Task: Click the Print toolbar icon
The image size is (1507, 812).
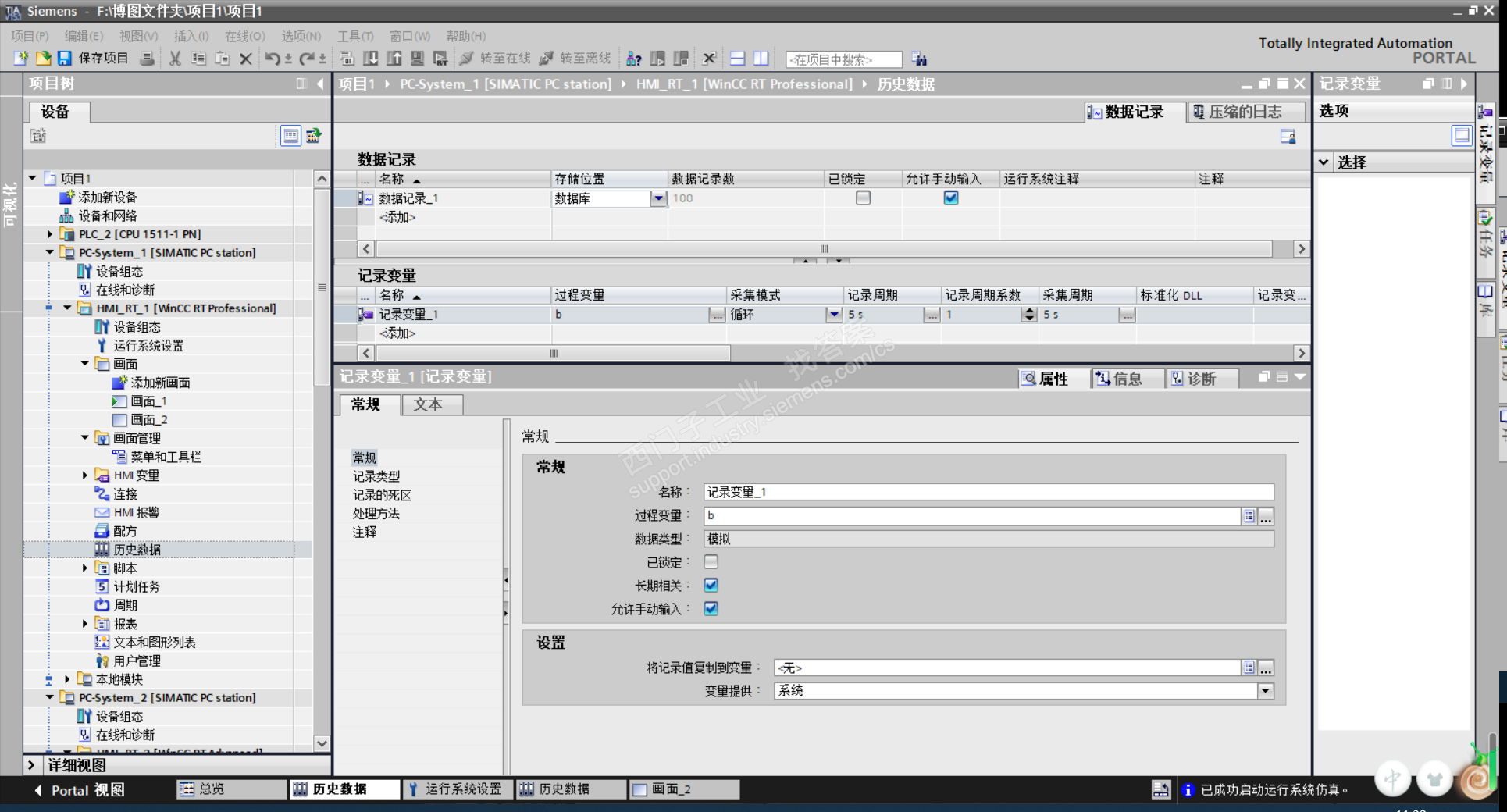Action: [147, 59]
